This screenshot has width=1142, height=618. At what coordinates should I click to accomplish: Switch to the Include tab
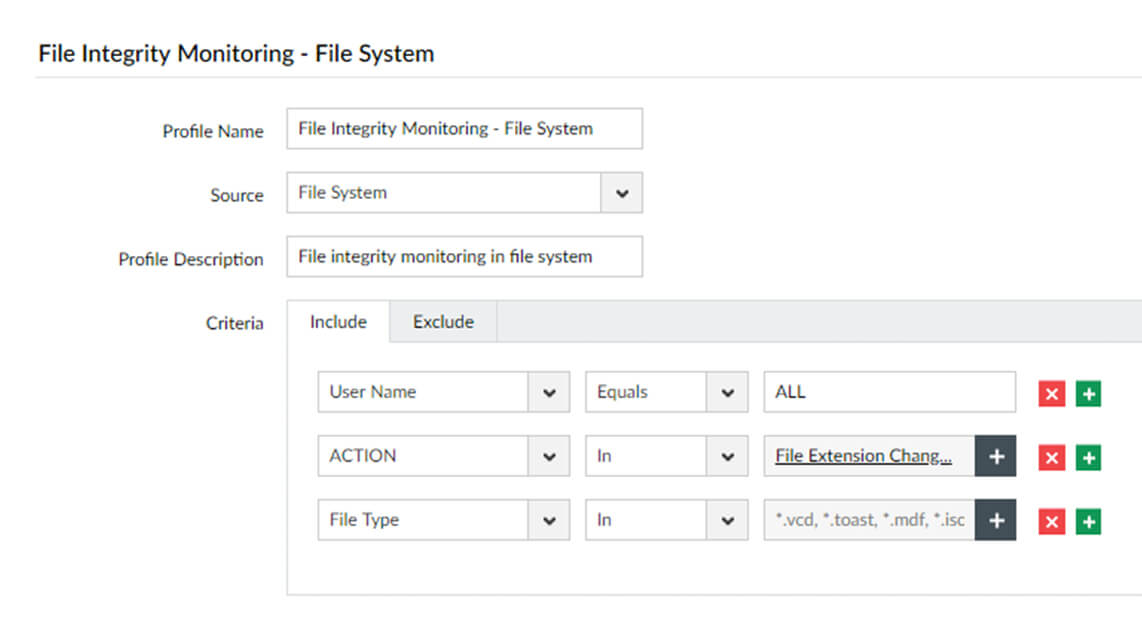[338, 322]
